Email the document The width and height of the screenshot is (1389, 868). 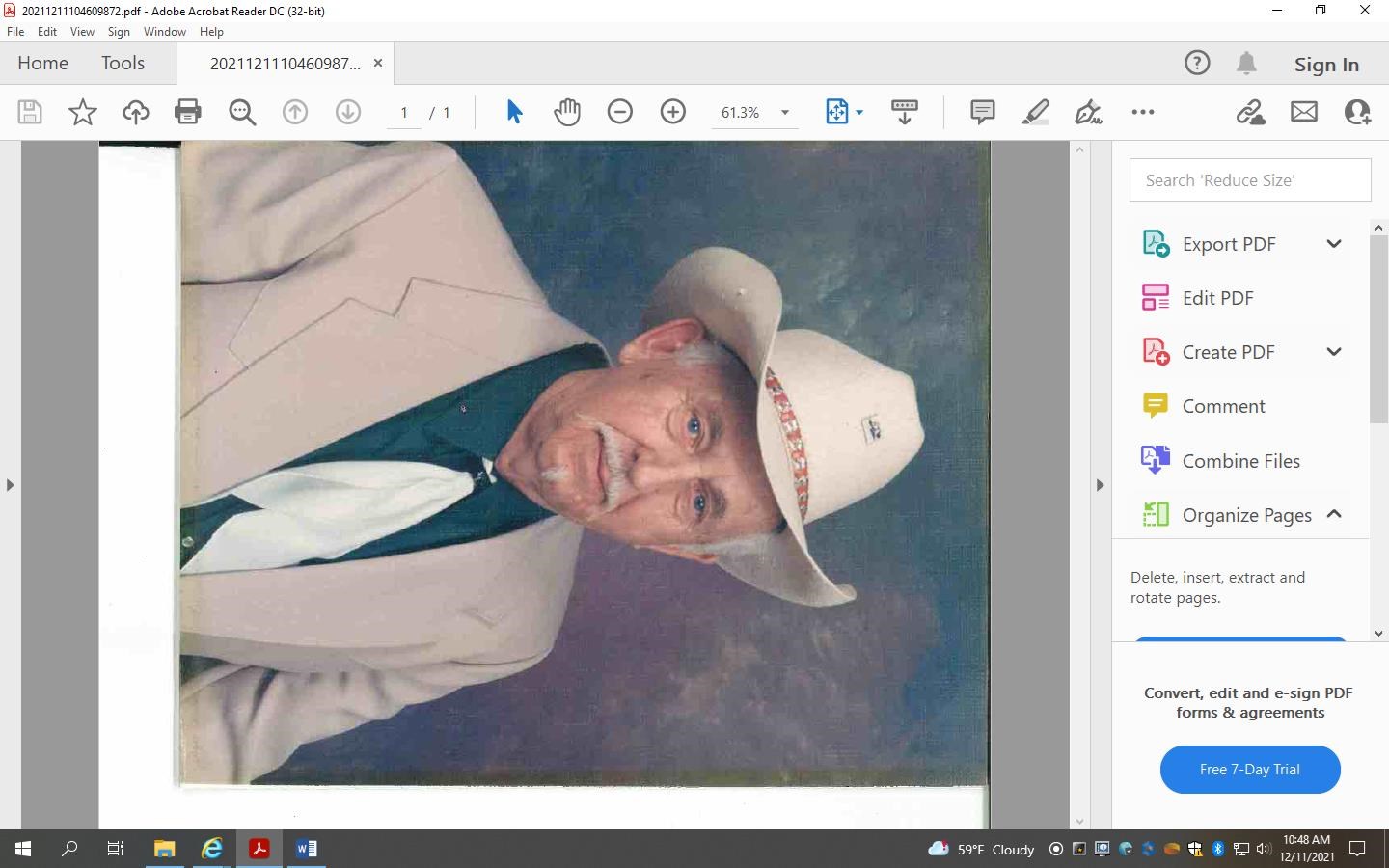[x=1304, y=112]
